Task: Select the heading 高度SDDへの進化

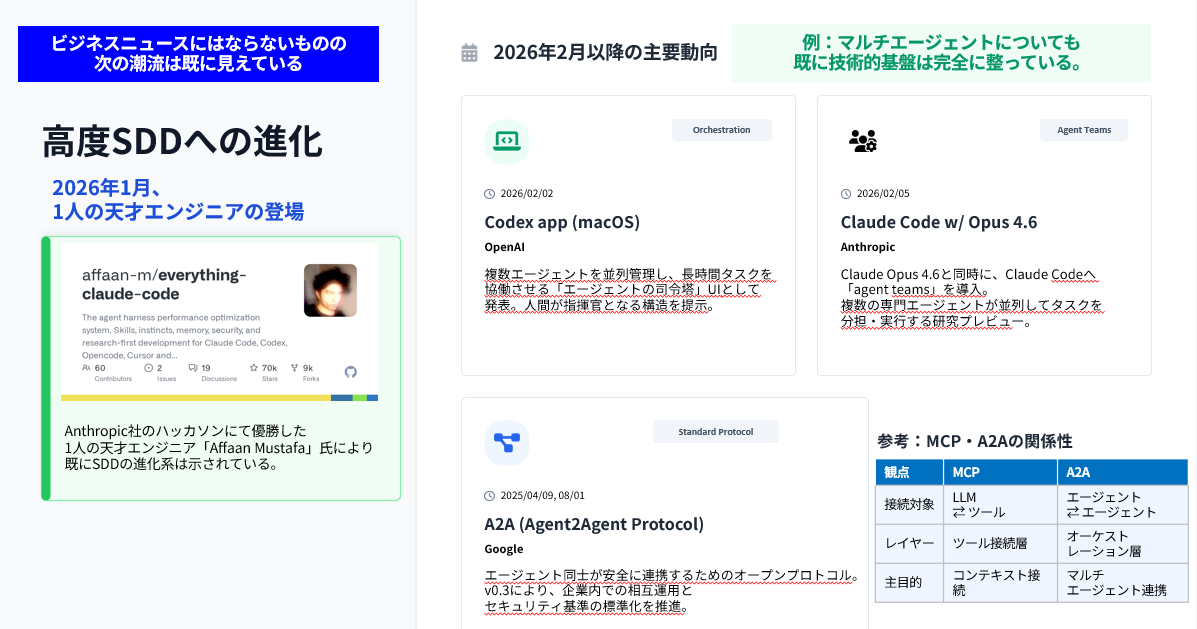Action: click(x=182, y=142)
